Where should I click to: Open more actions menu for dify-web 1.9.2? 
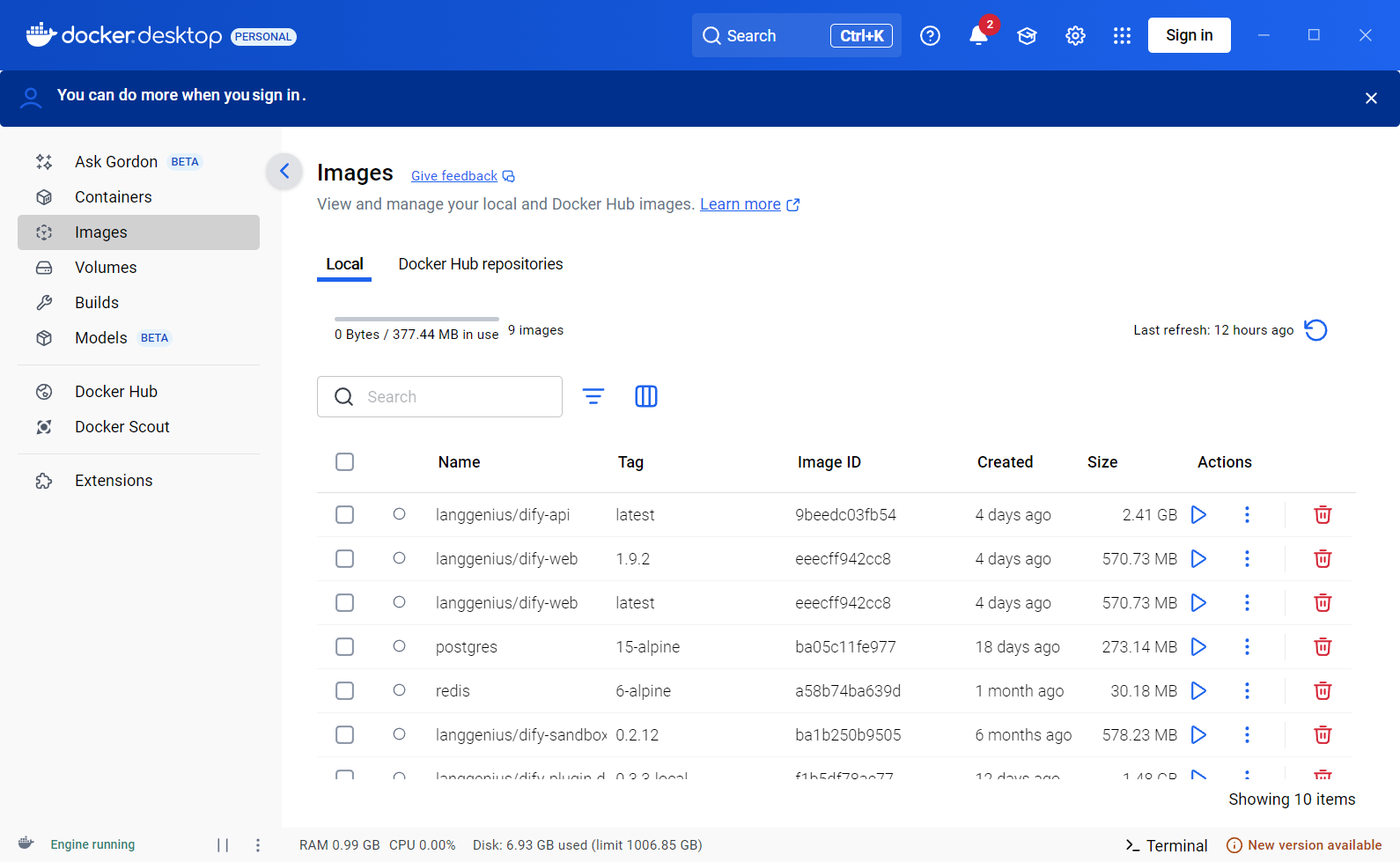1247,558
